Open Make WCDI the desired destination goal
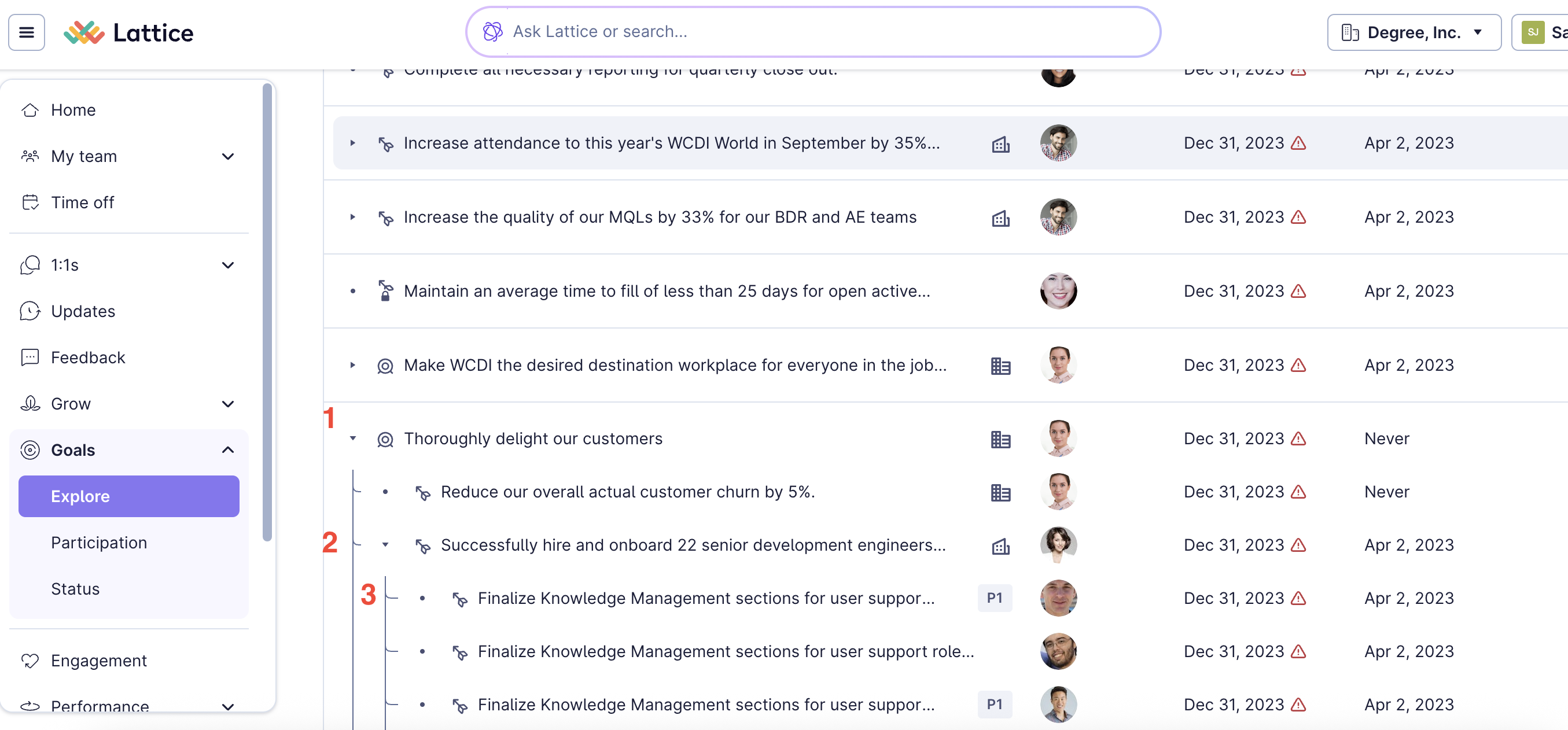The height and width of the screenshot is (730, 1568). (675, 365)
